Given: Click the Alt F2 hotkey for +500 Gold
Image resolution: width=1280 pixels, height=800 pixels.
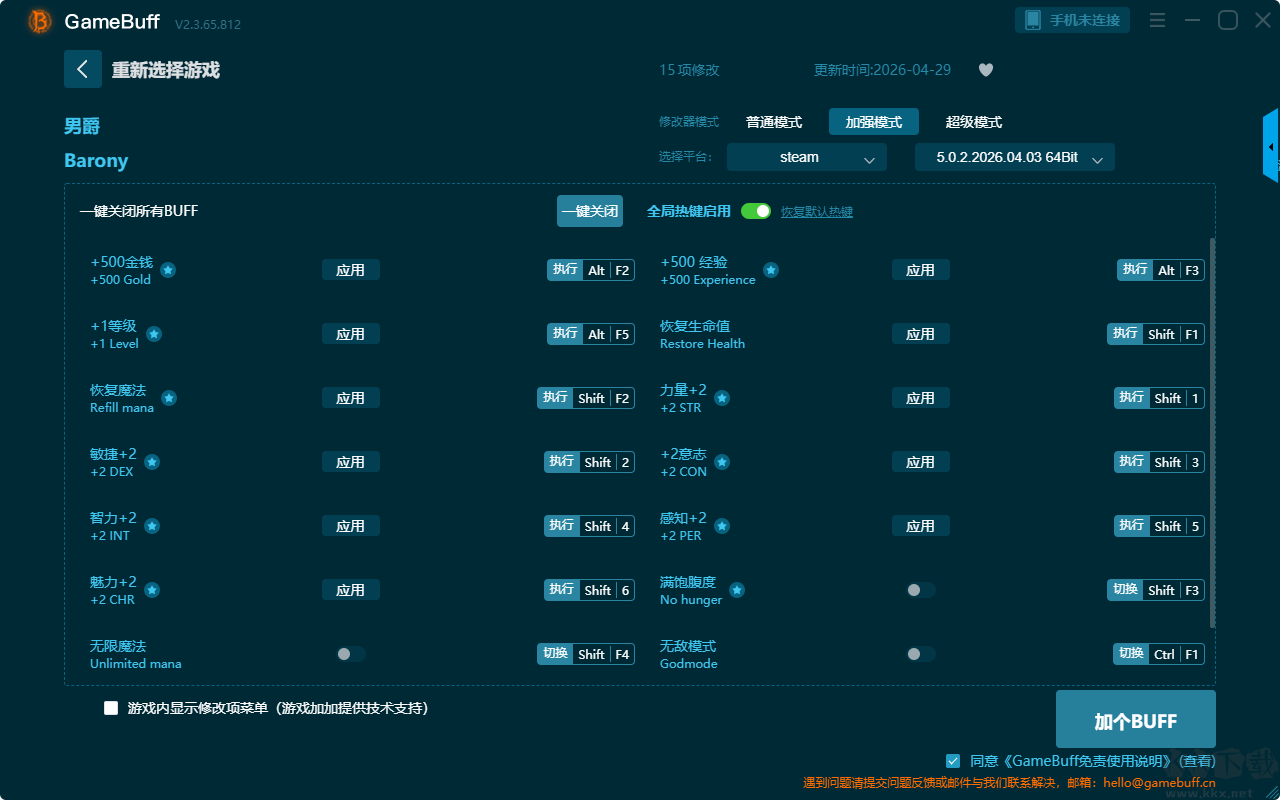Looking at the screenshot, I should tap(591, 270).
